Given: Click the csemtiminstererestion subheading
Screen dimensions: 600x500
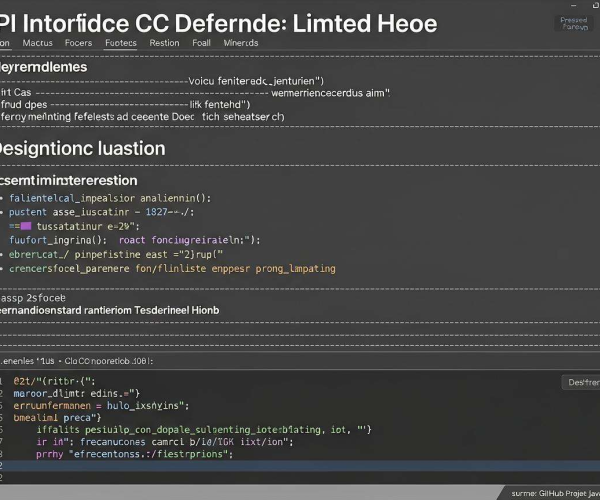Looking at the screenshot, I should click(x=68, y=180).
